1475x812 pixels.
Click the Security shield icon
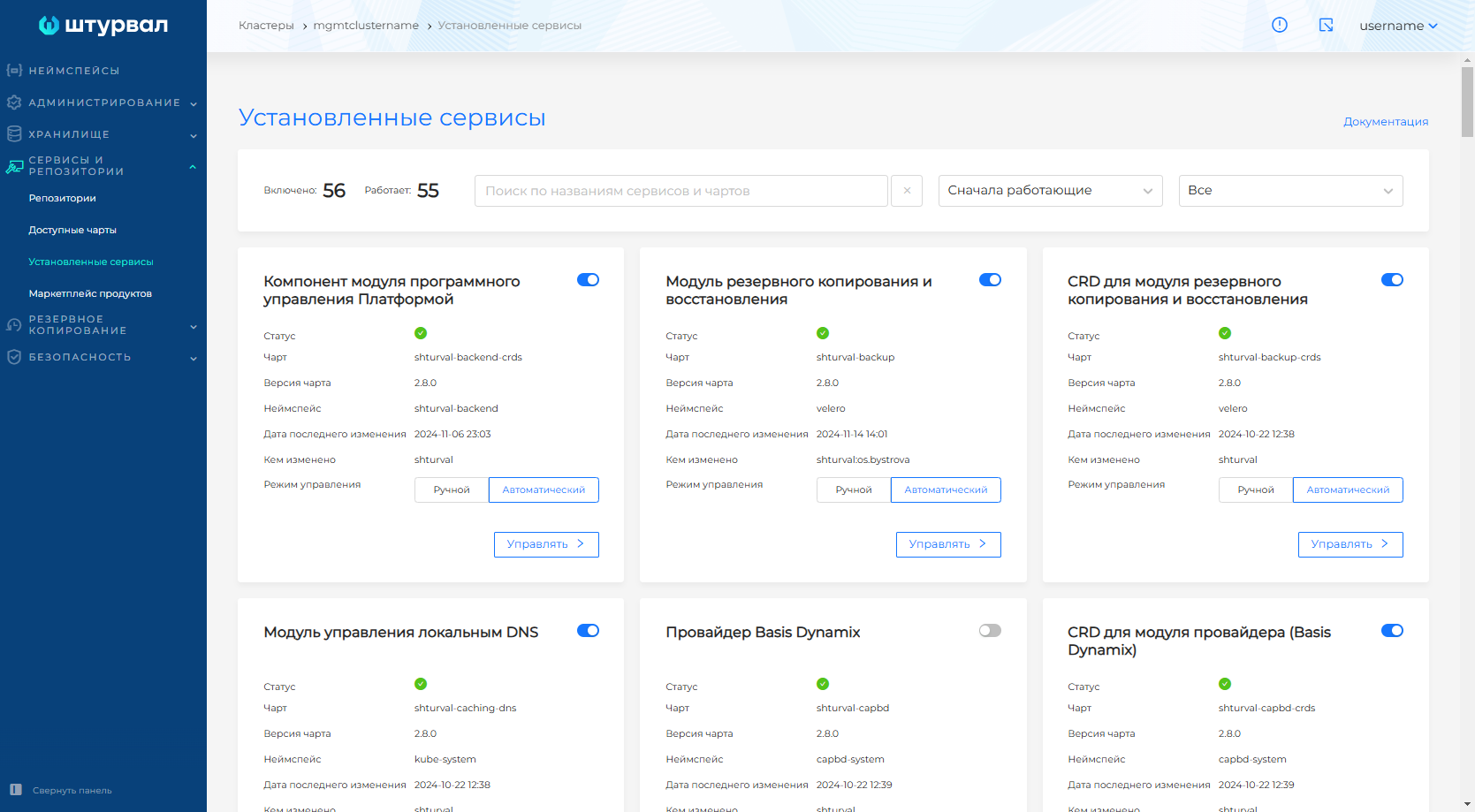pyautogui.click(x=14, y=357)
